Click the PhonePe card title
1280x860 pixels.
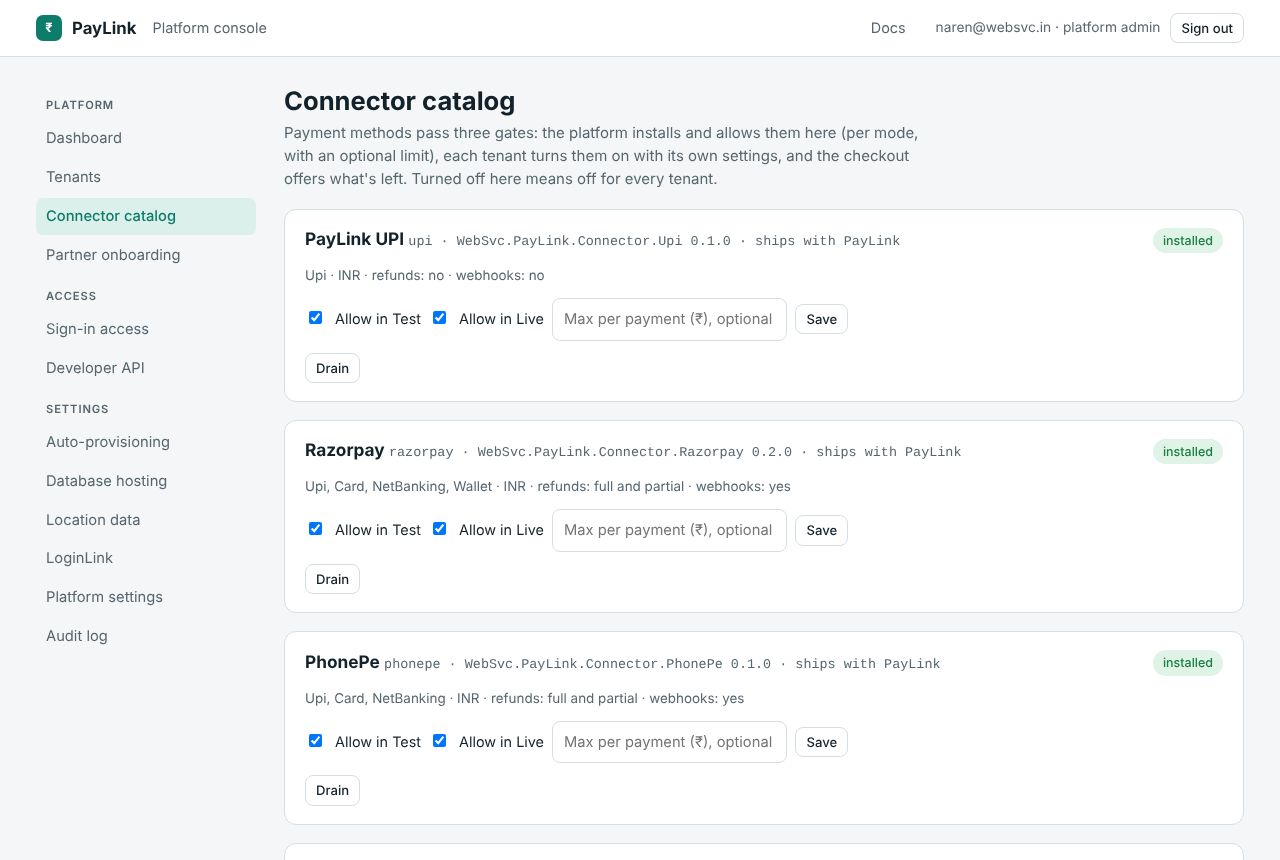click(x=342, y=662)
